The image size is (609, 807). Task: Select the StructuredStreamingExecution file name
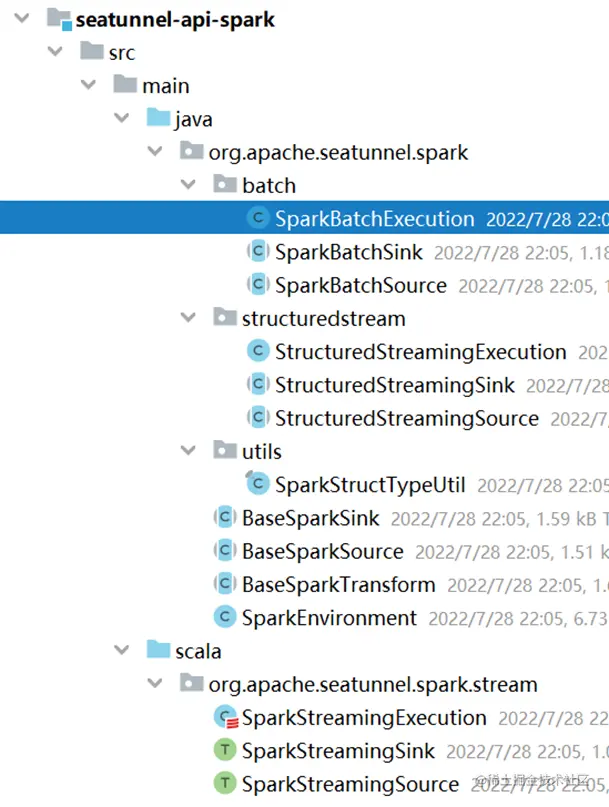tap(421, 352)
